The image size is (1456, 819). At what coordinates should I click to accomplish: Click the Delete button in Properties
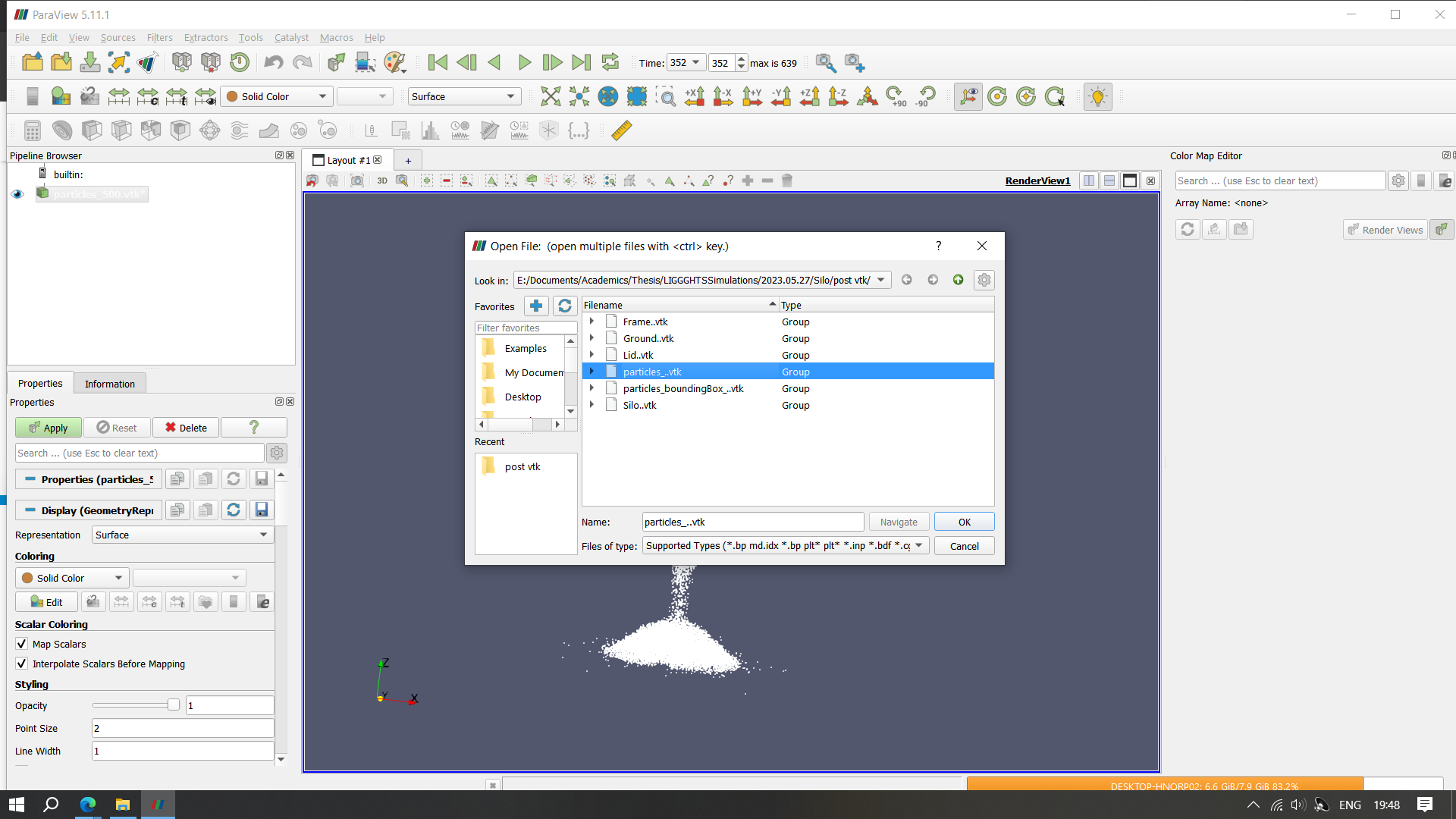pyautogui.click(x=186, y=428)
